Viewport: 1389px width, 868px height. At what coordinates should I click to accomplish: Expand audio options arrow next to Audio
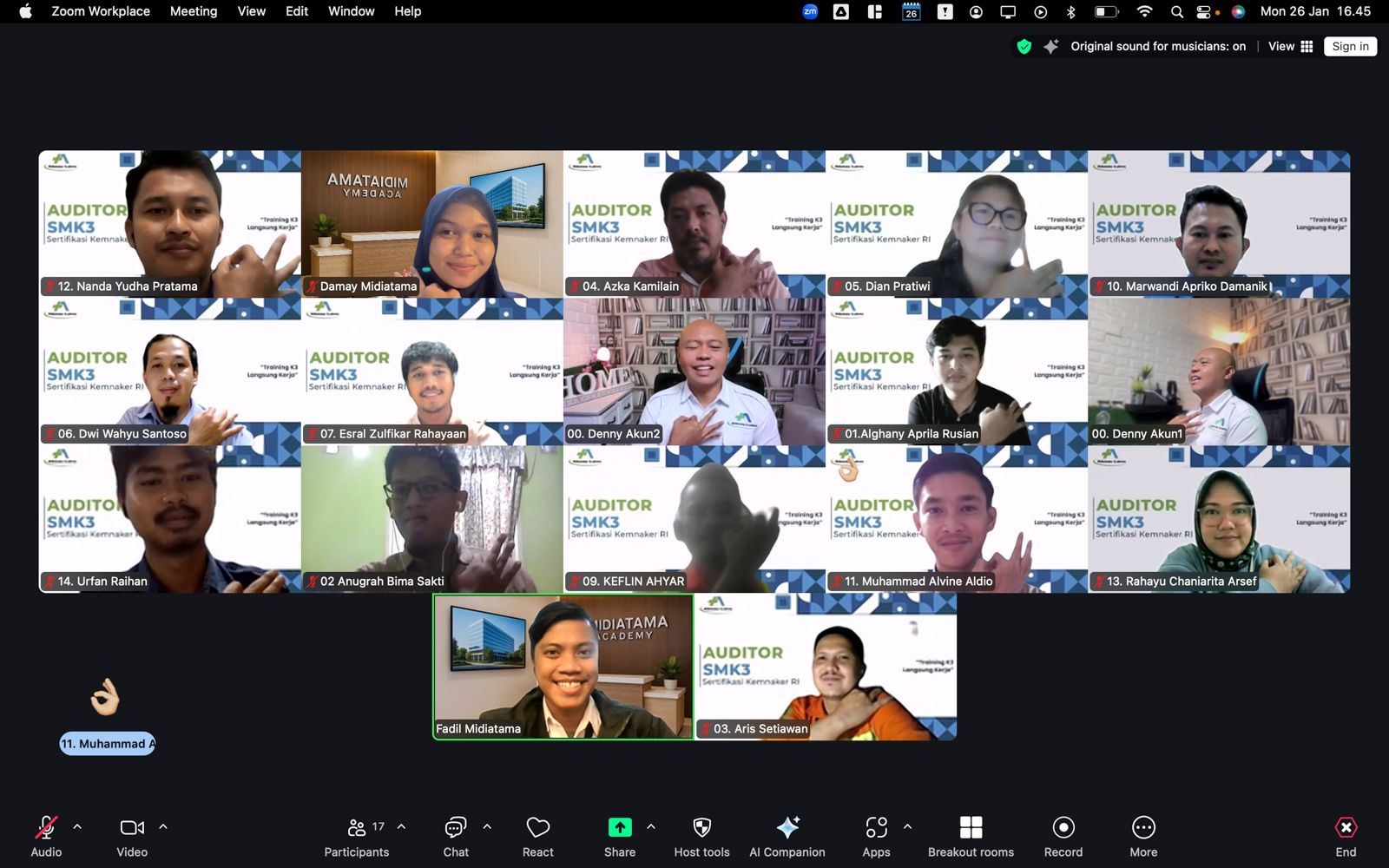77,827
